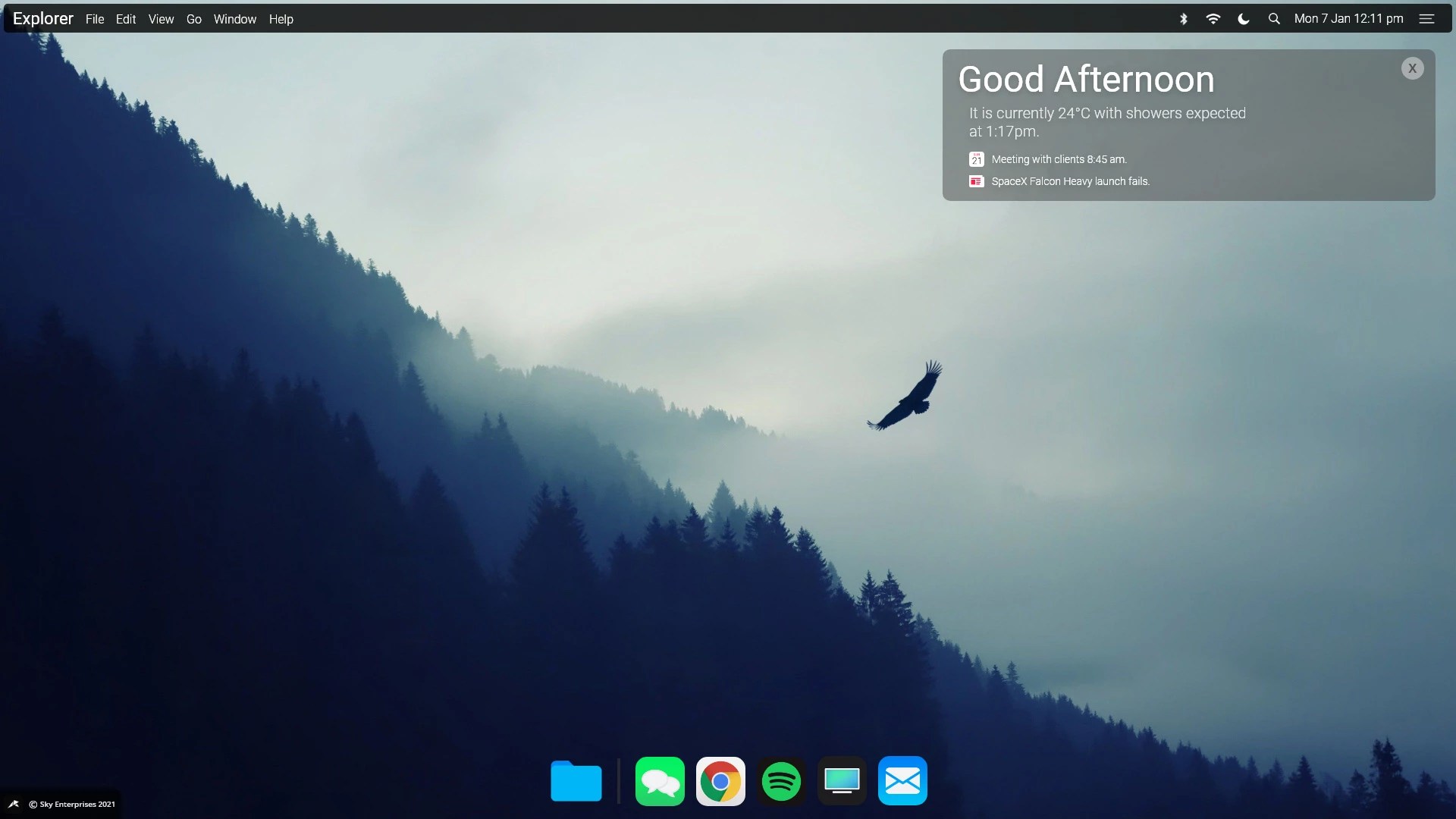Expand the hamburger notification menu

[1426, 19]
